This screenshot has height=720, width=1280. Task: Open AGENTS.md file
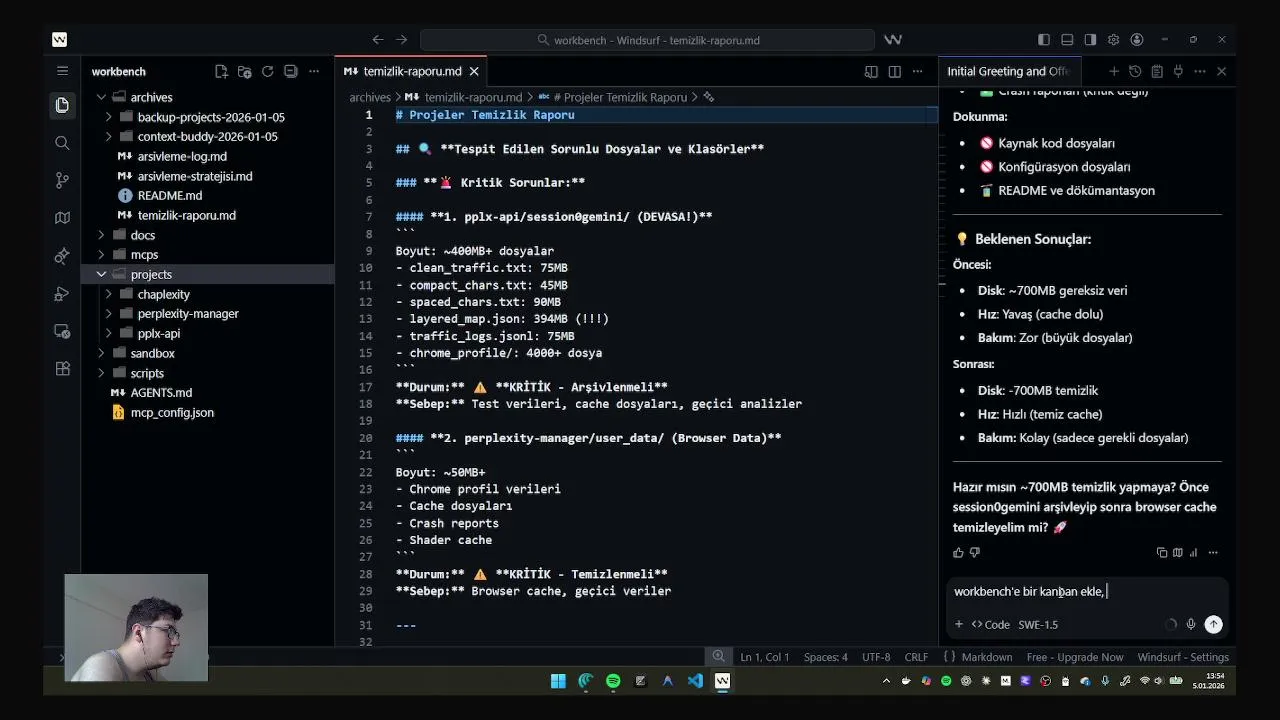pos(161,392)
